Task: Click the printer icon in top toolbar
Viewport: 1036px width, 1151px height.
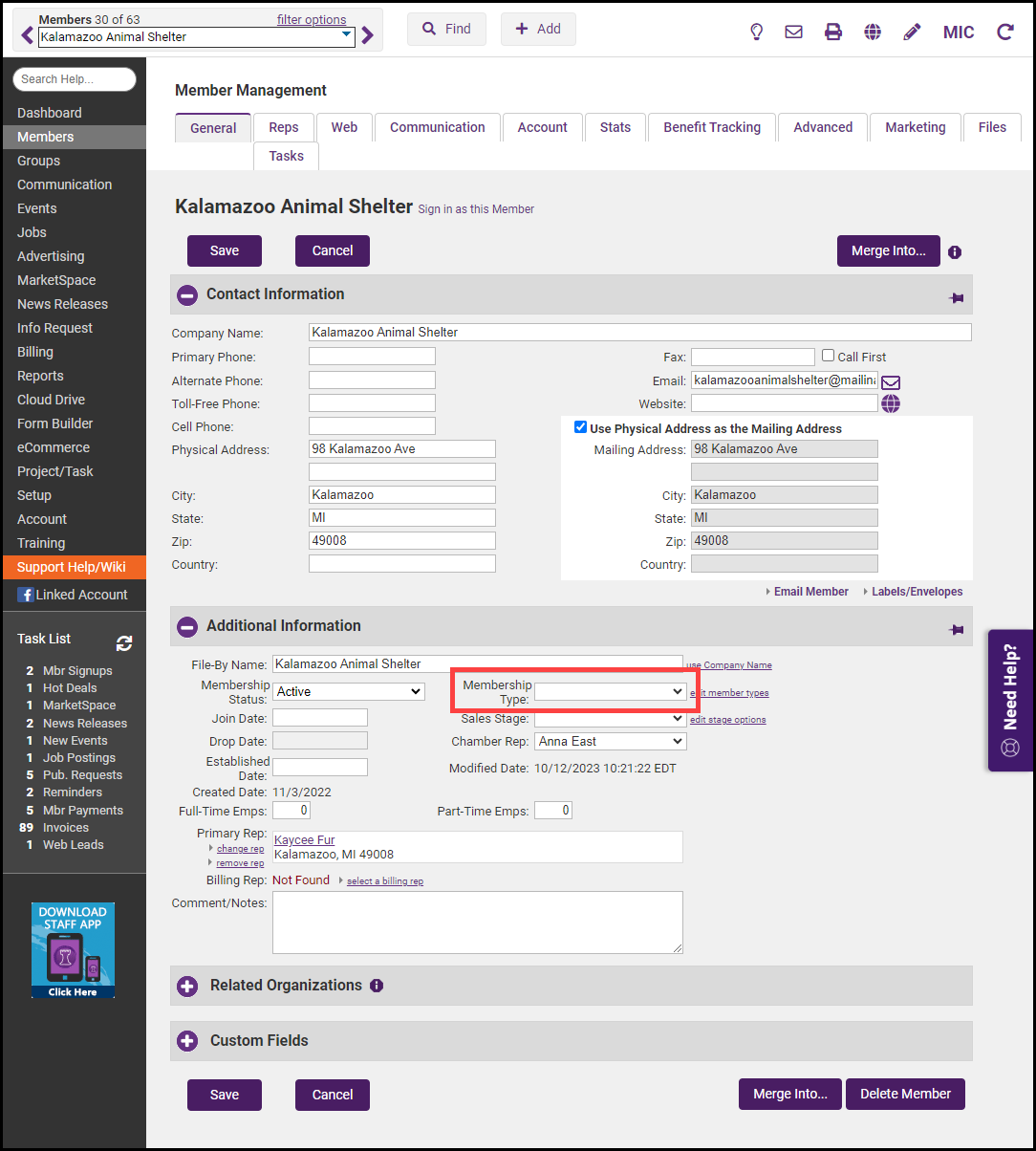Action: (x=833, y=32)
